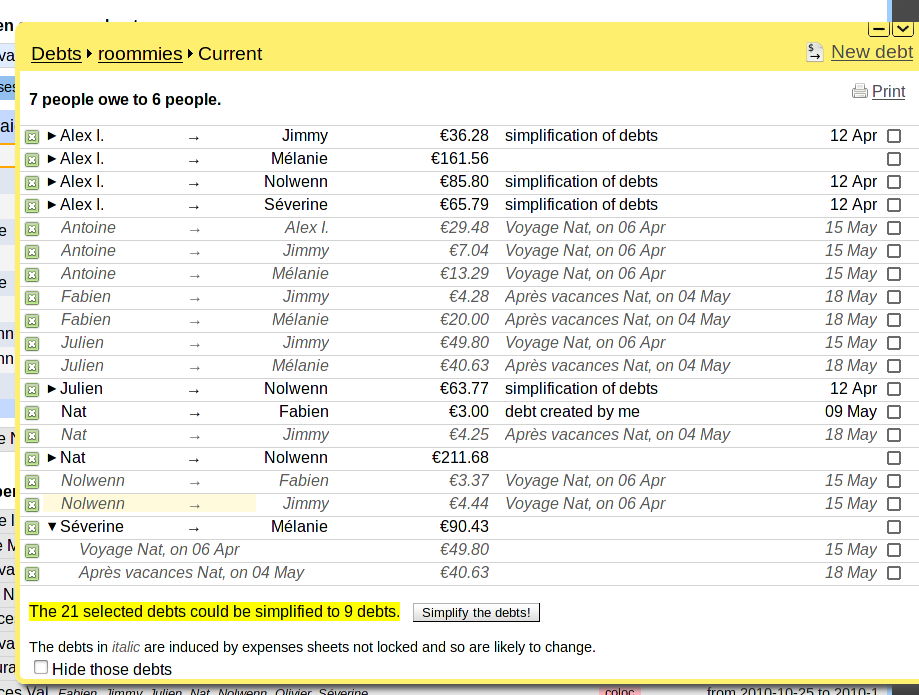Tick the Séverine to Mélanie €90.43 checkbox
Image resolution: width=919 pixels, height=695 pixels.
coord(894,527)
